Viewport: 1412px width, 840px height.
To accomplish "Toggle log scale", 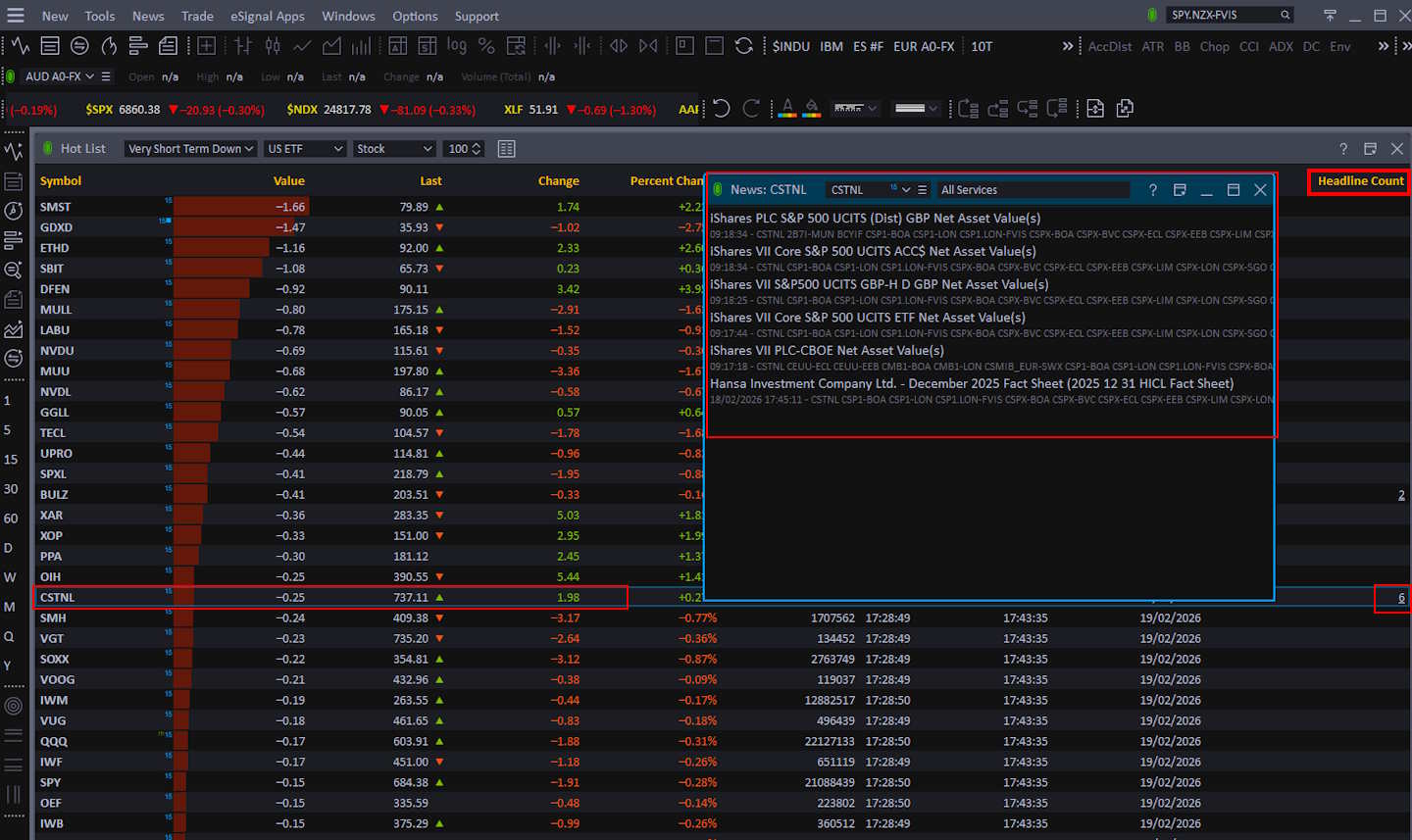I will coord(457,46).
